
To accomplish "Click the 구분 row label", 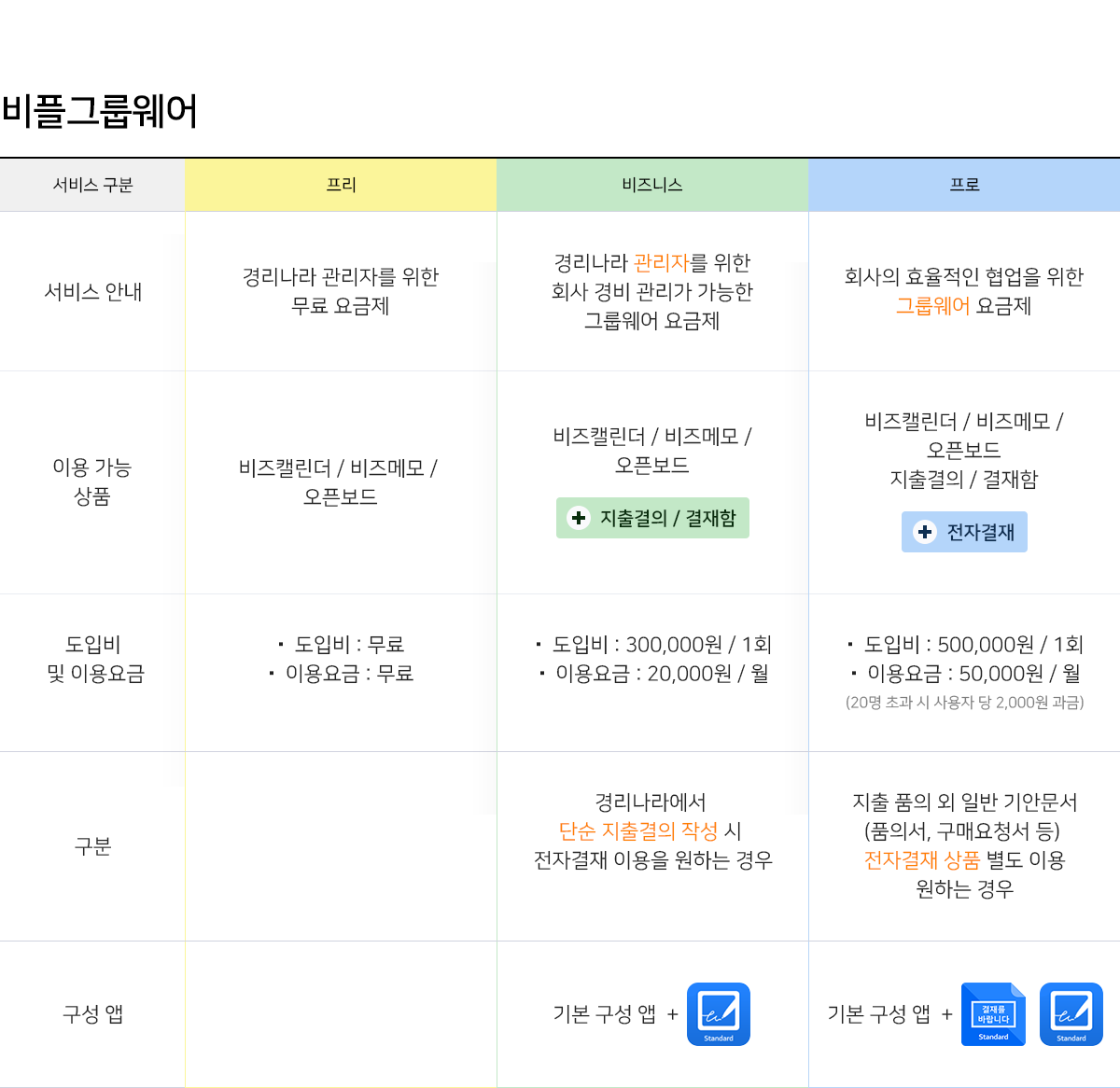I will (x=92, y=846).
